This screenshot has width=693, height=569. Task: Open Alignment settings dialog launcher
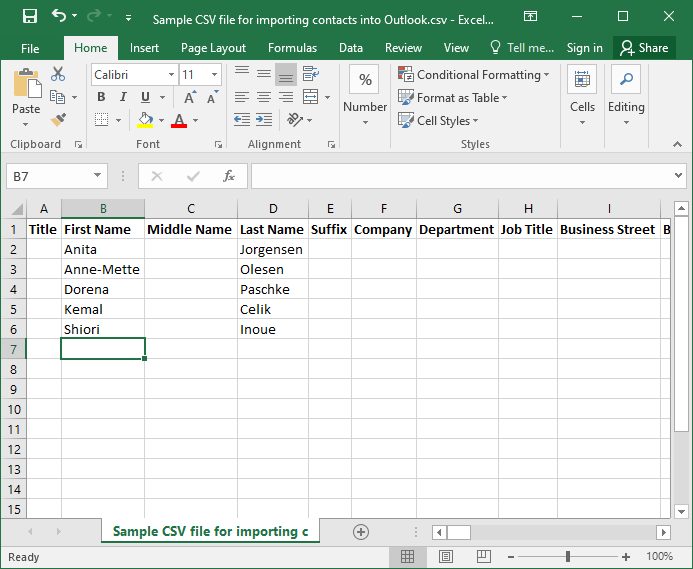pyautogui.click(x=331, y=145)
